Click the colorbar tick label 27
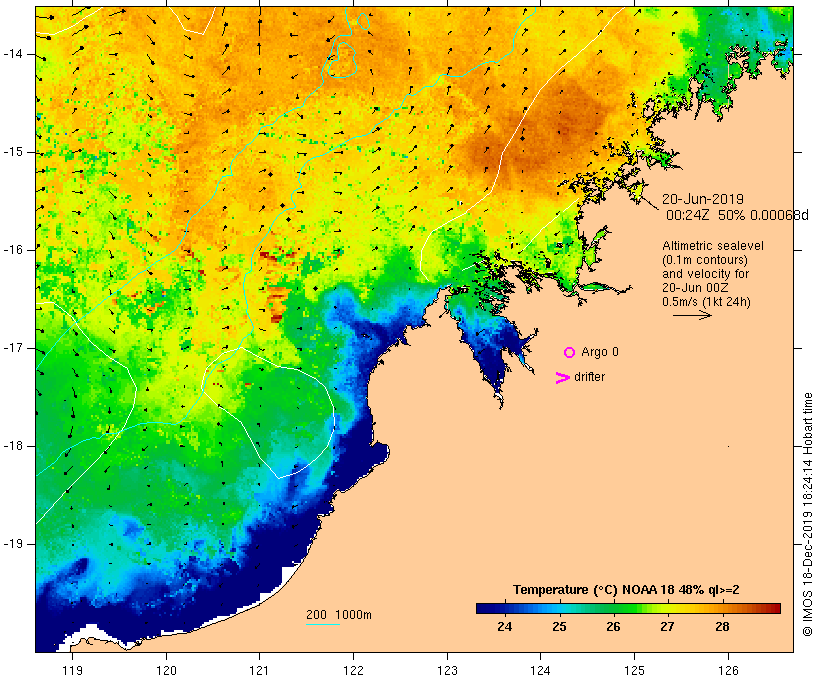 point(667,627)
